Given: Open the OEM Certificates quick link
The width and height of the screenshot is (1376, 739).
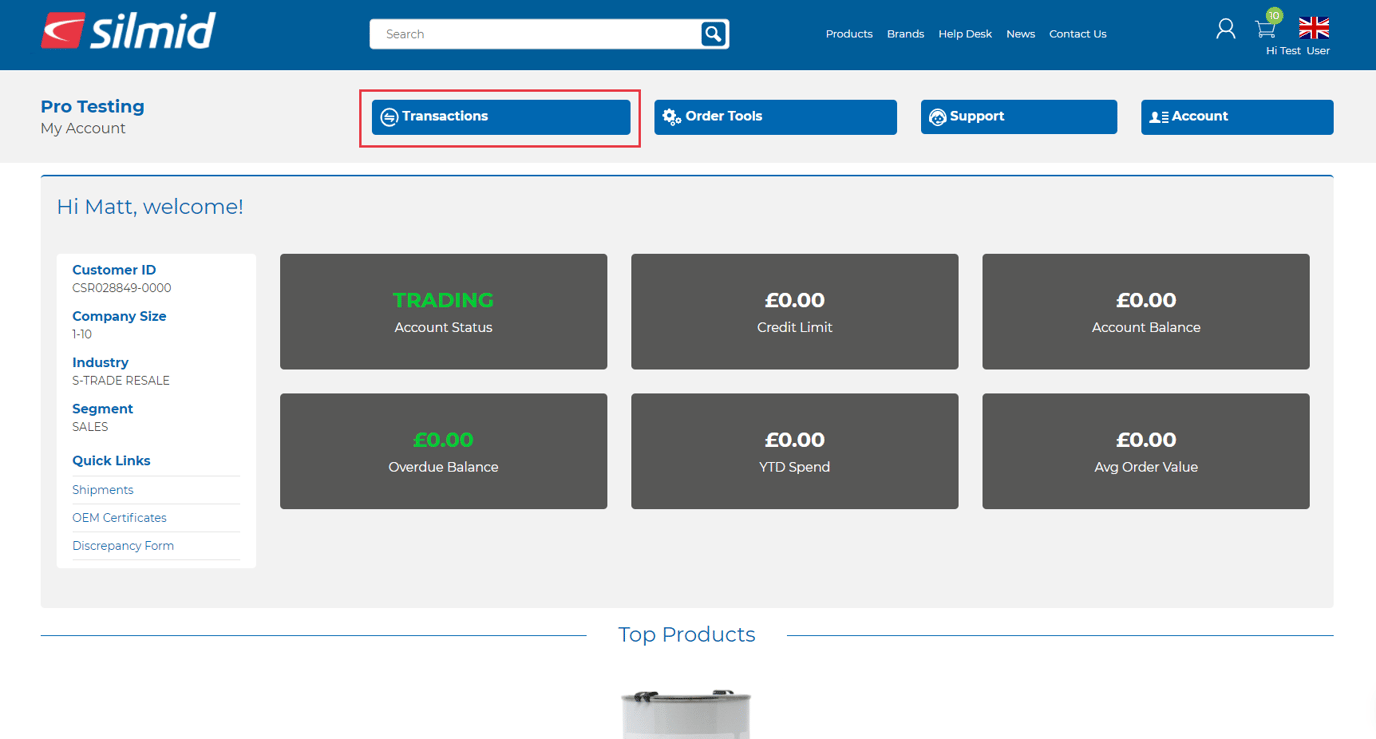Looking at the screenshot, I should (x=119, y=518).
